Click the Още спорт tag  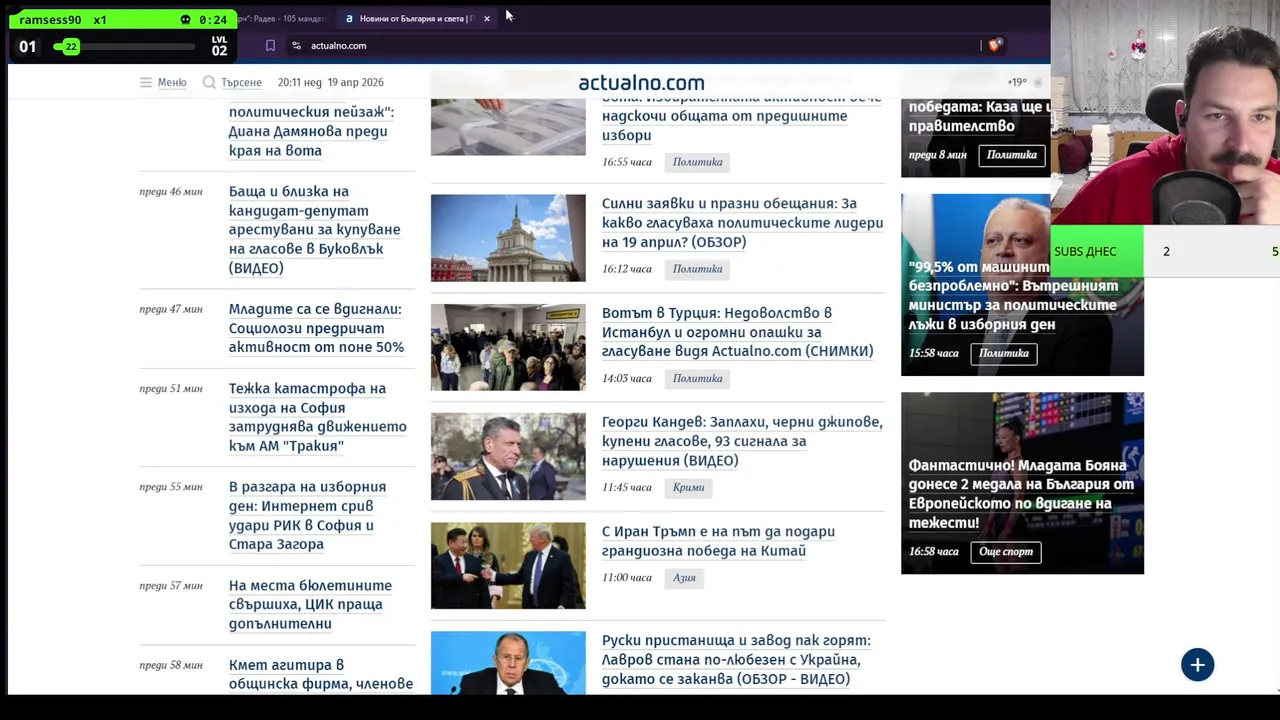click(1005, 551)
